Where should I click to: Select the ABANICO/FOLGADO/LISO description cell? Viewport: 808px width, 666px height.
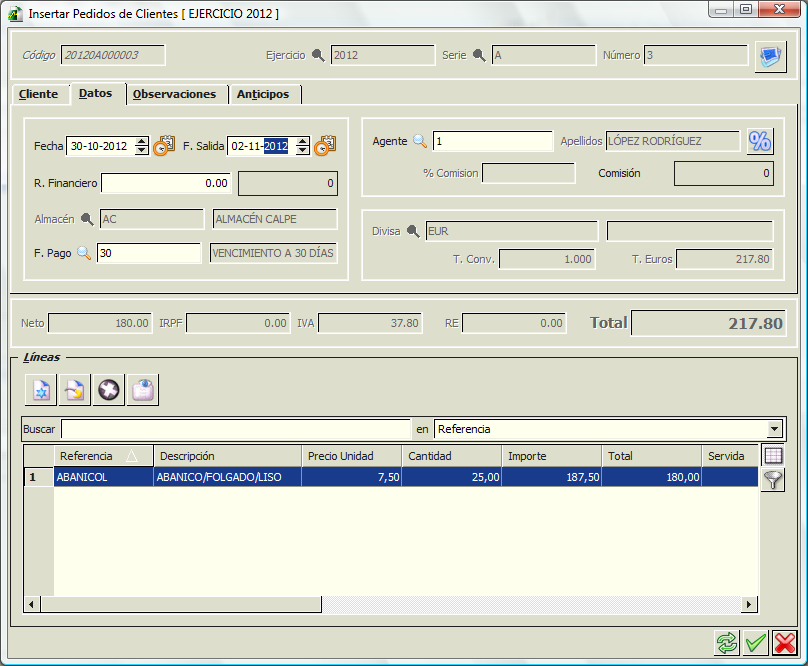point(227,477)
